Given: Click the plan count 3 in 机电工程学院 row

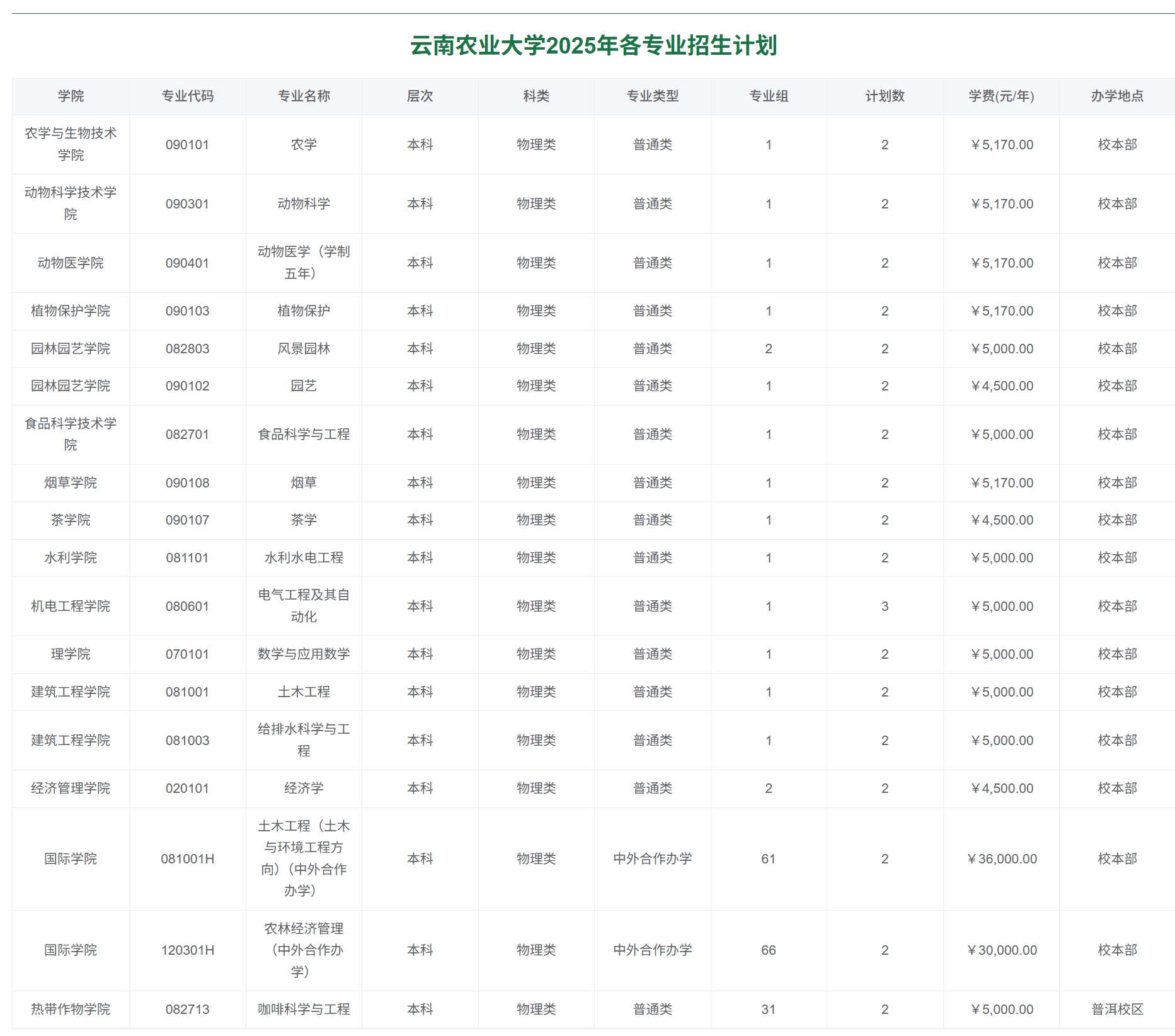Looking at the screenshot, I should pyautogui.click(x=885, y=606).
